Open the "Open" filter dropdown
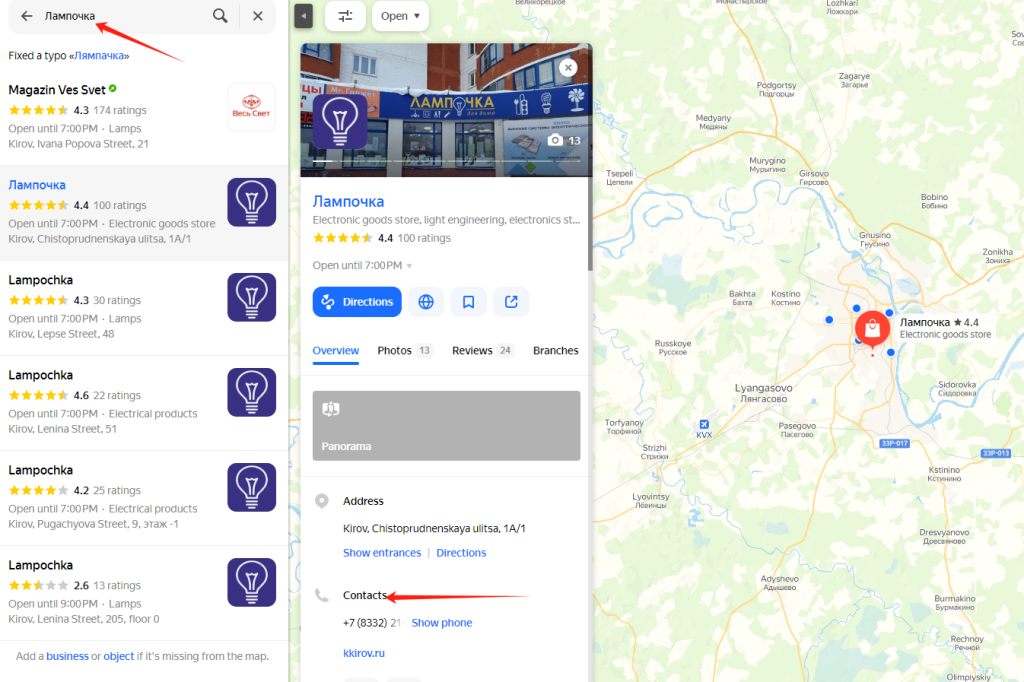The image size is (1024, 682). coord(400,16)
